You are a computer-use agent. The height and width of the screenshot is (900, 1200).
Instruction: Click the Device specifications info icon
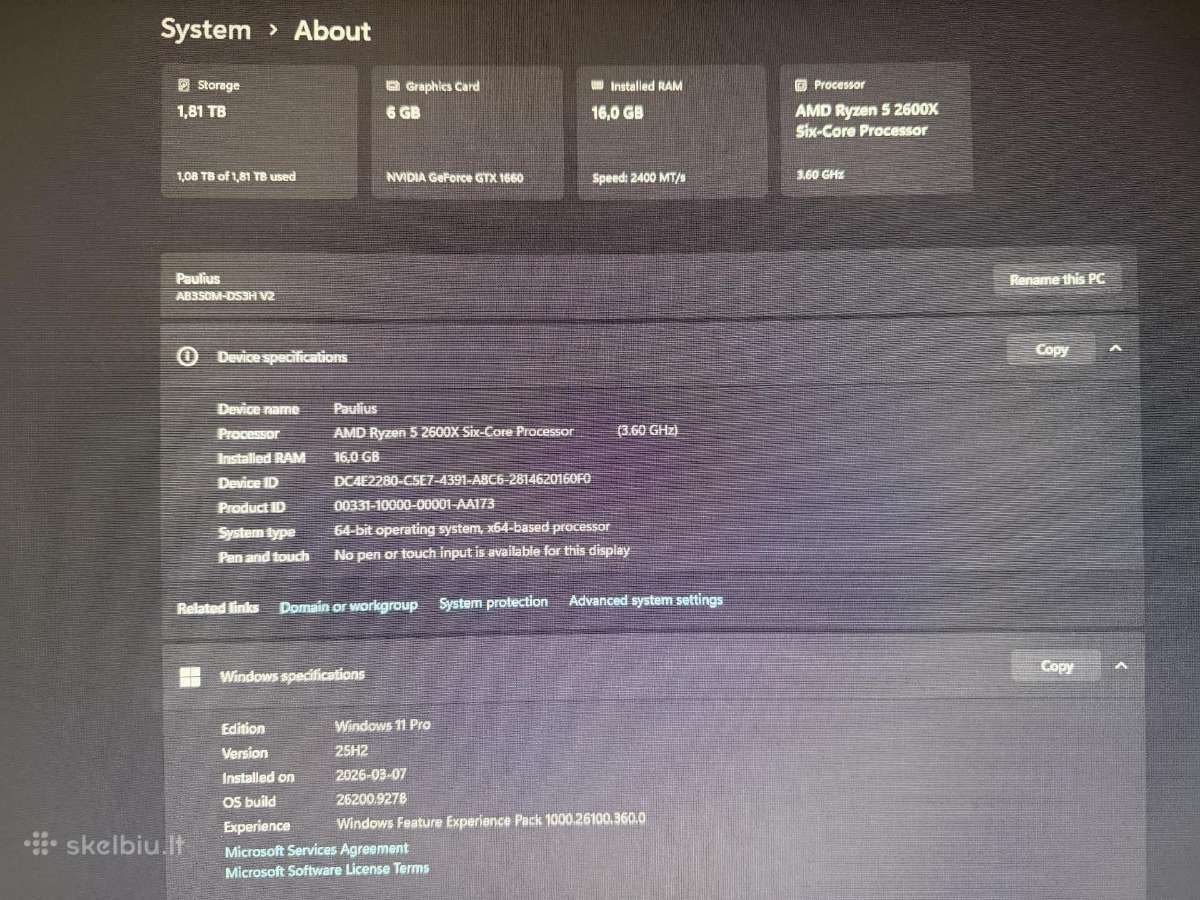point(187,356)
